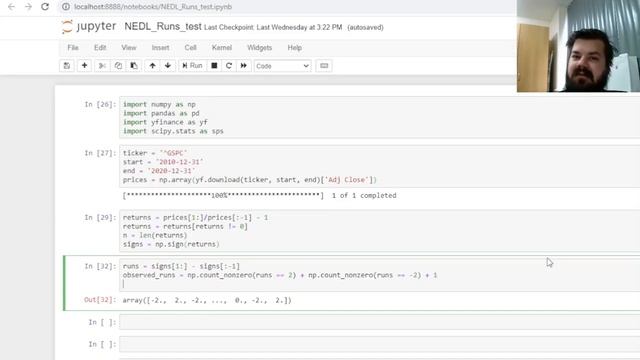
Task: Open the command palette keyboard icon
Action: [324, 66]
